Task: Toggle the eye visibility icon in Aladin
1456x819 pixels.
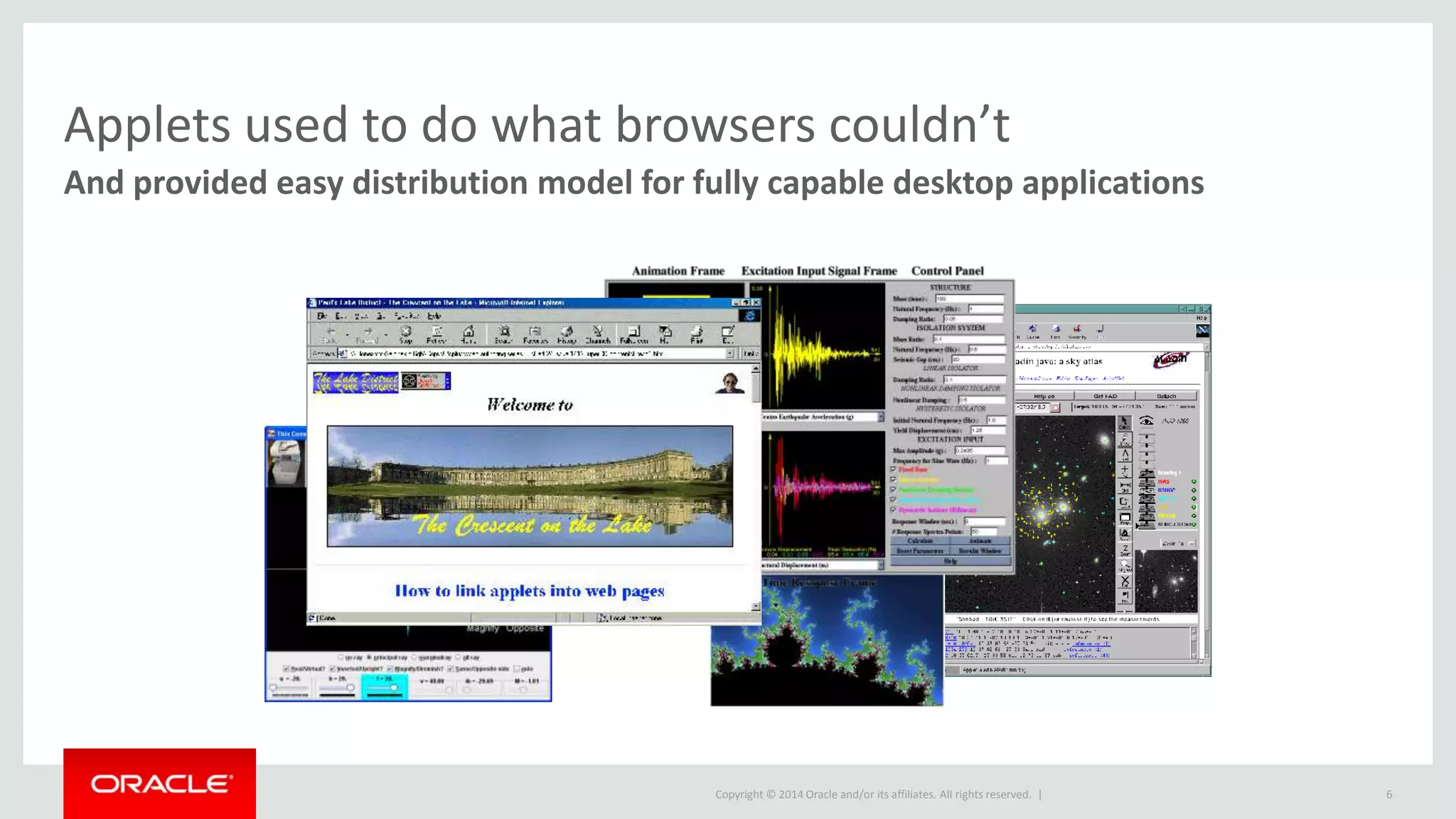Action: (1146, 421)
